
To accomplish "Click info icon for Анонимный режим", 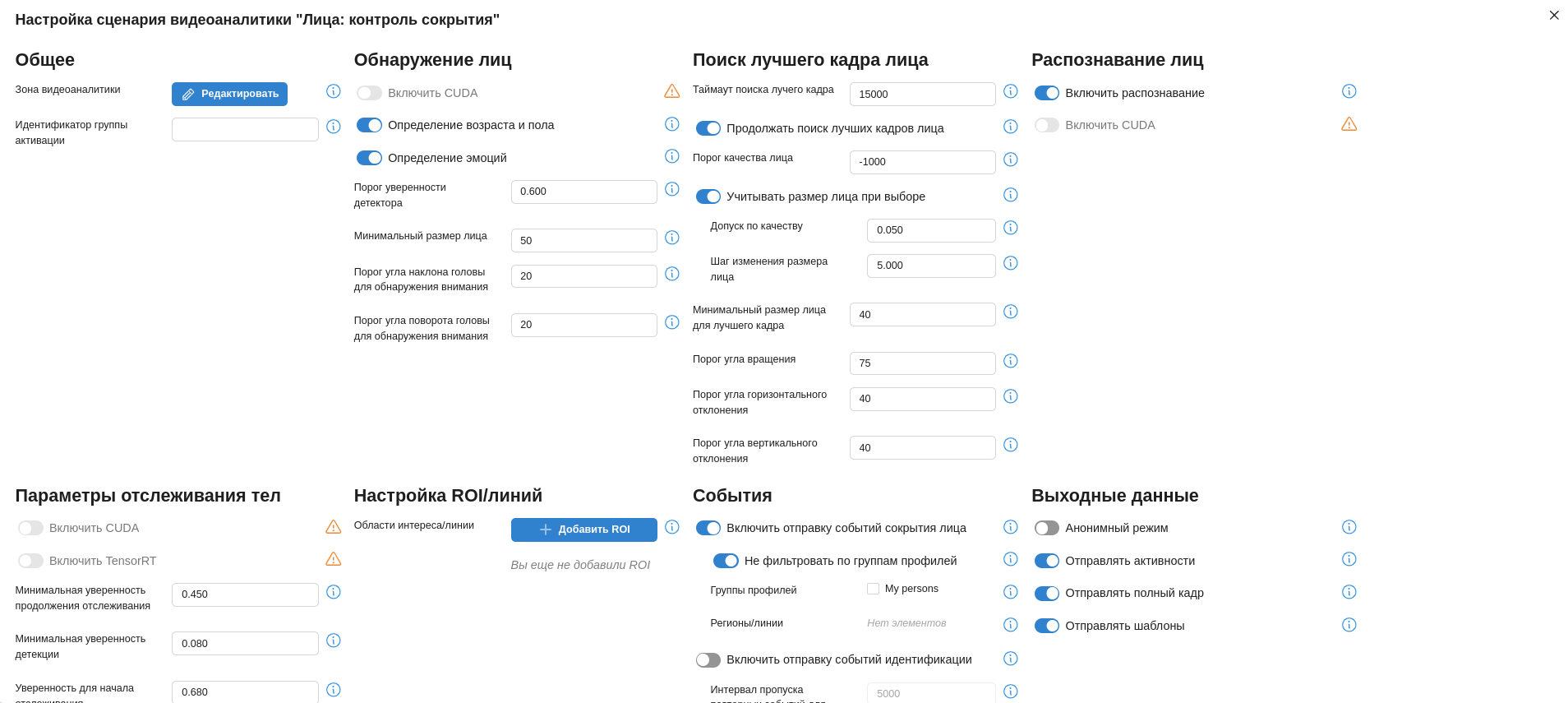I will pos(1349,527).
